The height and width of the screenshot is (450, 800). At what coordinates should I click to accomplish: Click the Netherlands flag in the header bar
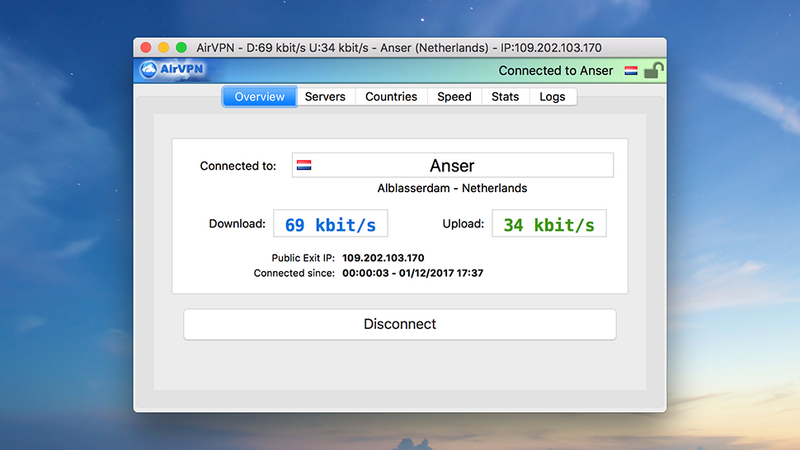tap(631, 71)
